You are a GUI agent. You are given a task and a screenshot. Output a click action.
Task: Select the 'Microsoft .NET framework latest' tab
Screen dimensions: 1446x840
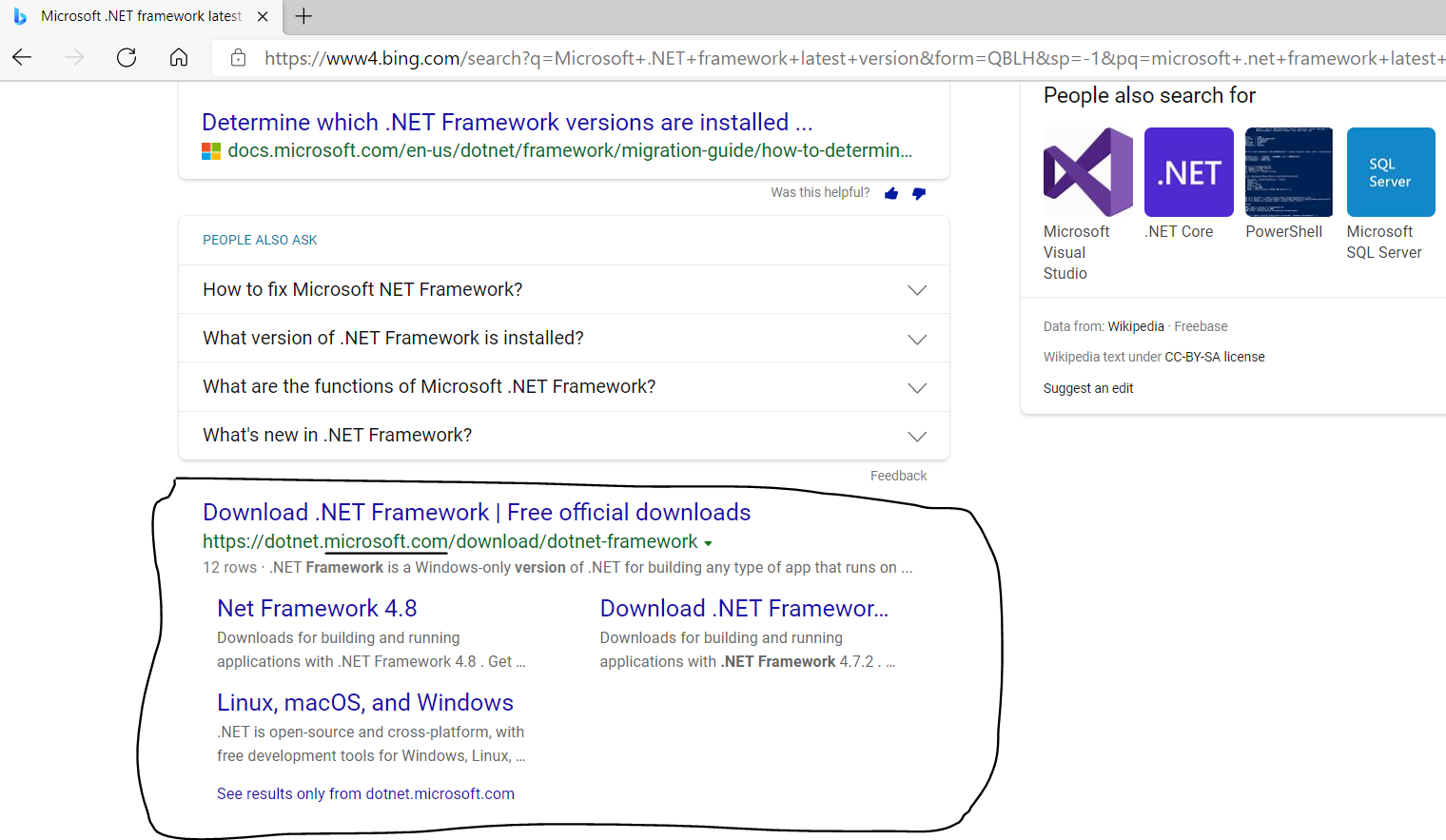141,16
